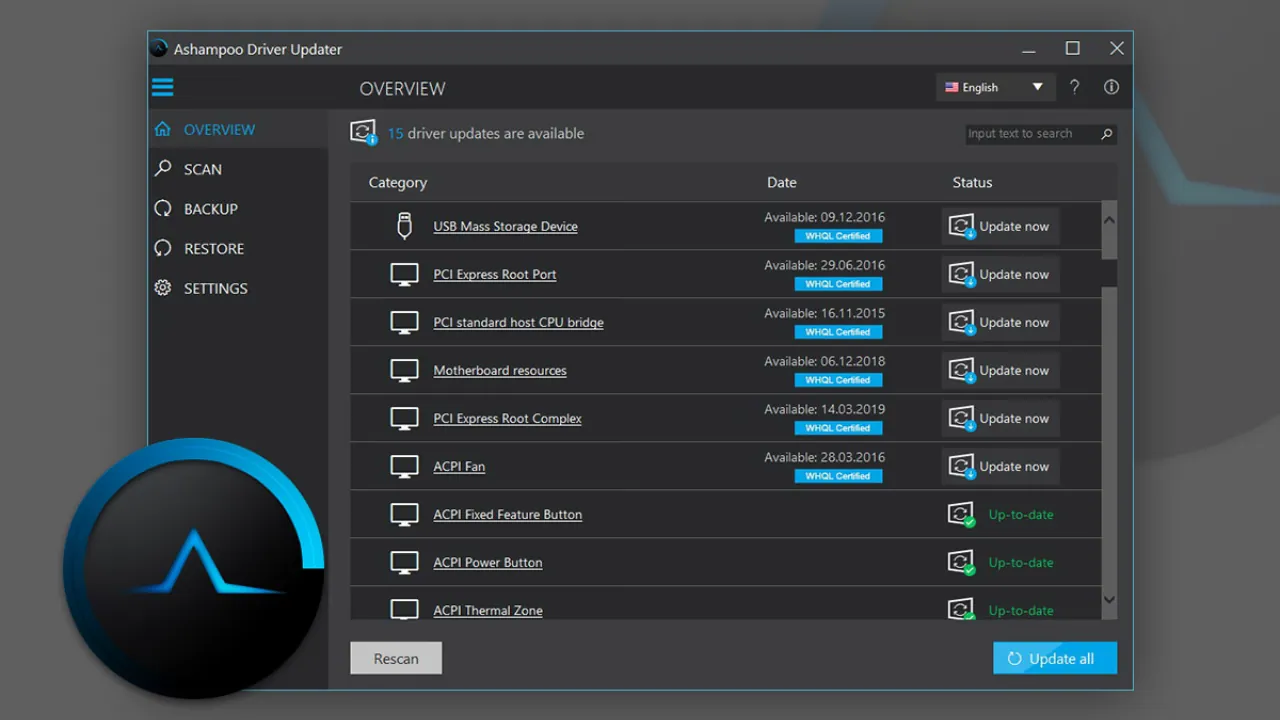Click the ACPI Fixed Feature Button monitor icon
The width and height of the screenshot is (1280, 720).
tap(404, 514)
